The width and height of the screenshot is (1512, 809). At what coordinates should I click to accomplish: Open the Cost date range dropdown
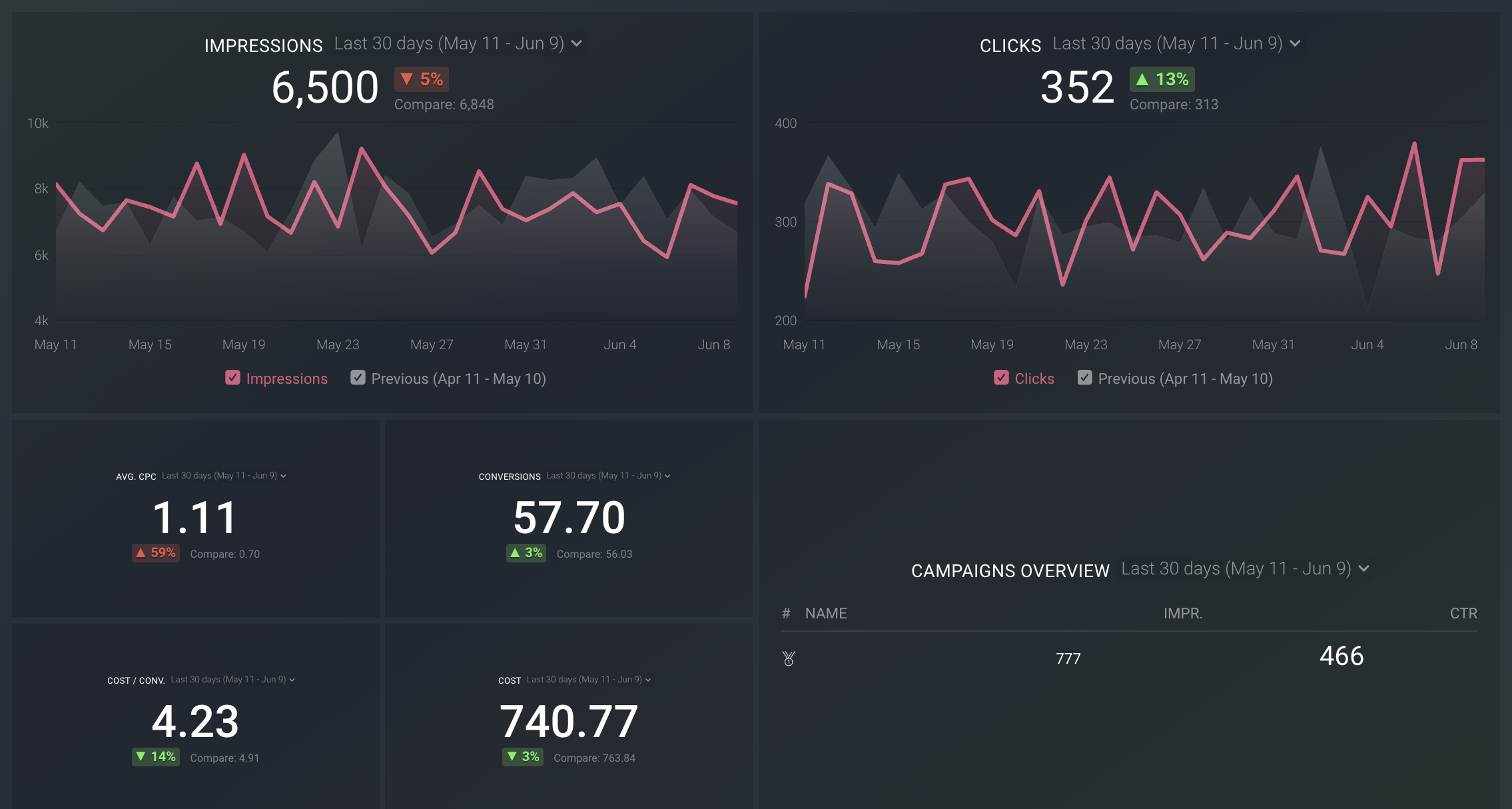pos(589,680)
